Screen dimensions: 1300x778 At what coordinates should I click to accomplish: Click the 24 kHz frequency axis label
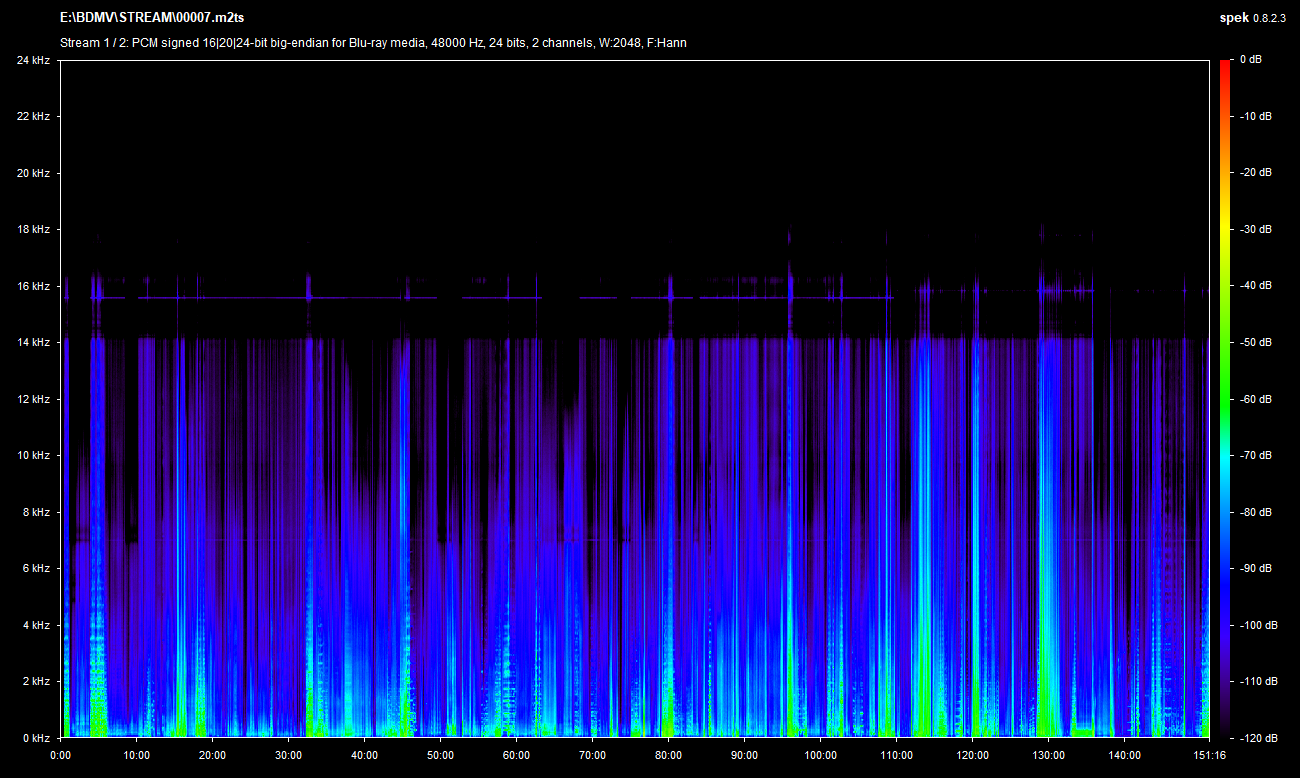click(33, 60)
